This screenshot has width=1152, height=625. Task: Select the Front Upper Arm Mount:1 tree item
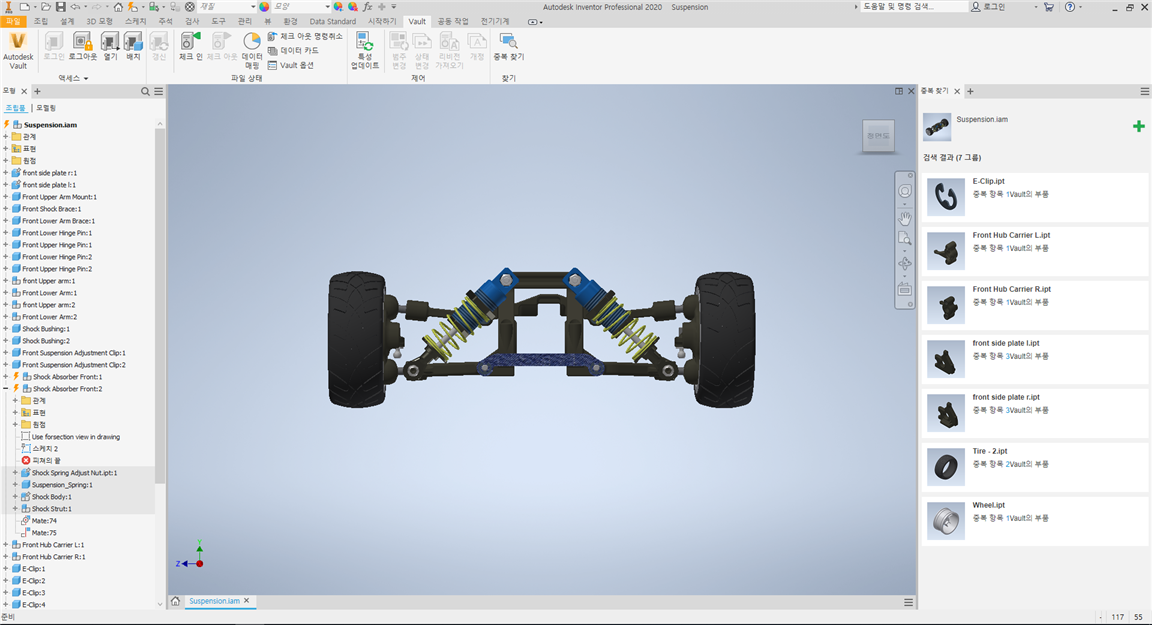click(59, 197)
